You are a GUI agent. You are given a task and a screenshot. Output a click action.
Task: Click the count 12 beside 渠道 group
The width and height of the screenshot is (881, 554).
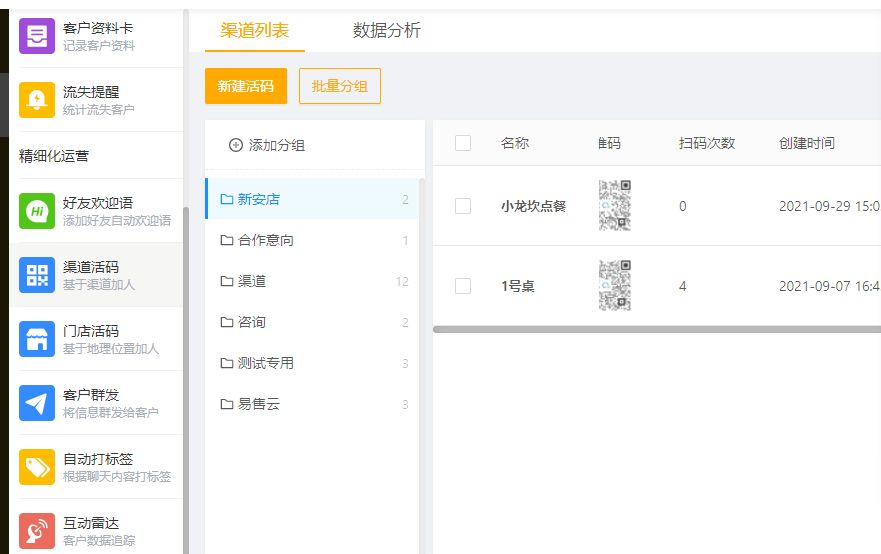coord(402,281)
